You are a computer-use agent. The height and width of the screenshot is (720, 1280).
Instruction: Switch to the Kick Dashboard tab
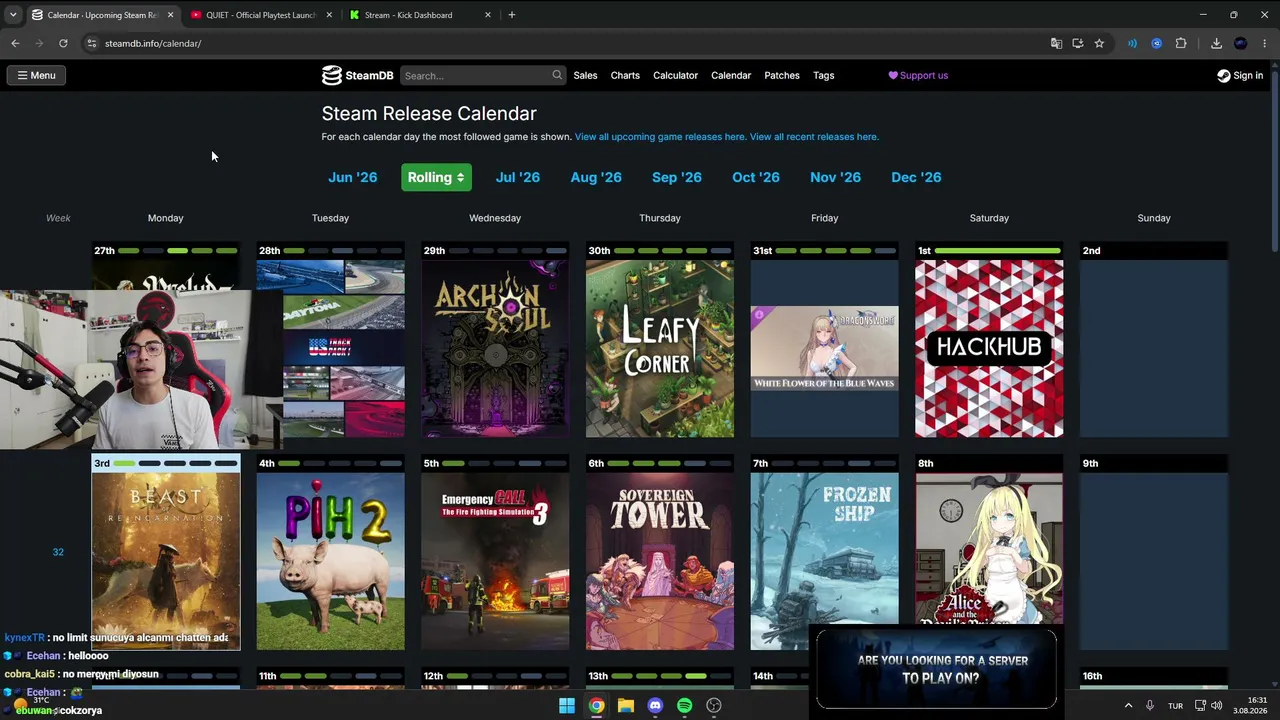point(420,15)
